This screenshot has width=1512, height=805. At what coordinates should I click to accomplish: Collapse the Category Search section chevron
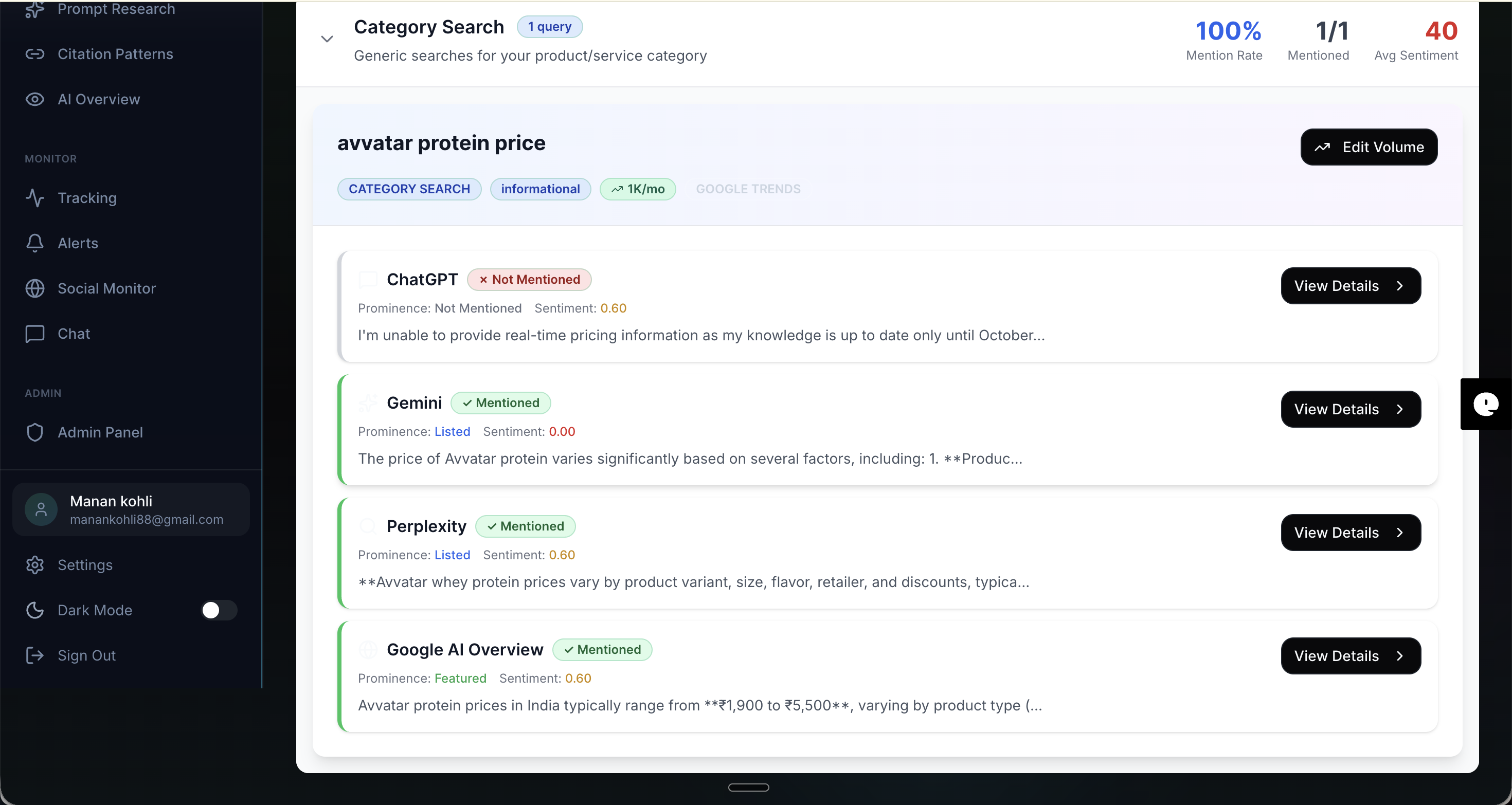(327, 38)
